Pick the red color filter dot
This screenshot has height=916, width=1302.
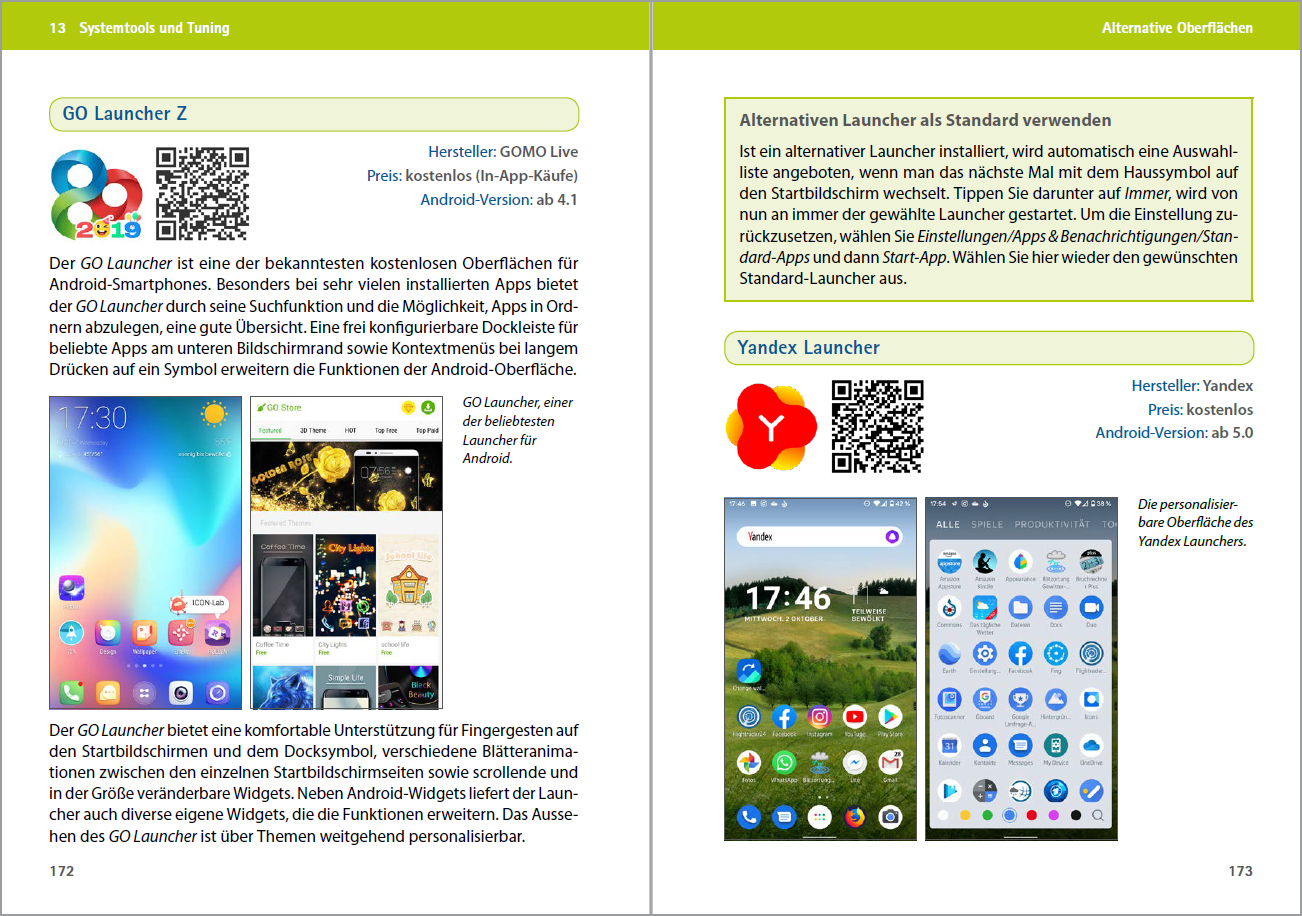[1031, 815]
